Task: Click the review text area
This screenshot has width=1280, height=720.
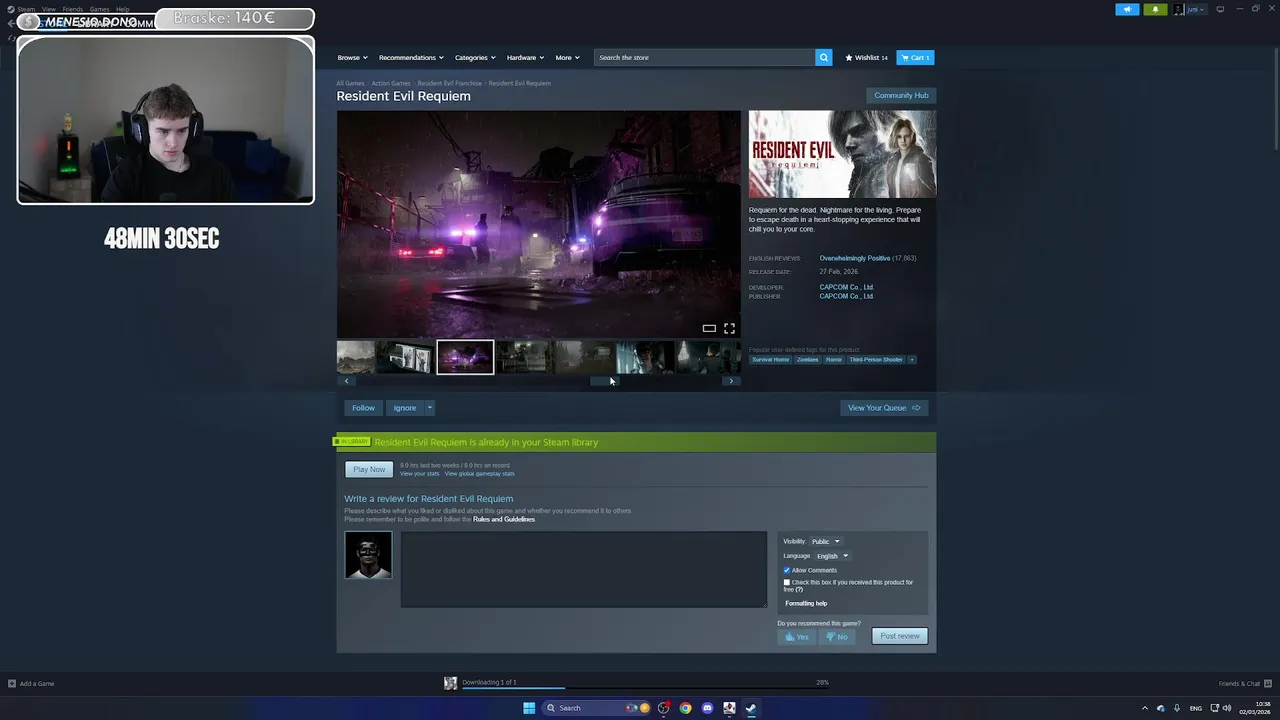Action: click(584, 569)
